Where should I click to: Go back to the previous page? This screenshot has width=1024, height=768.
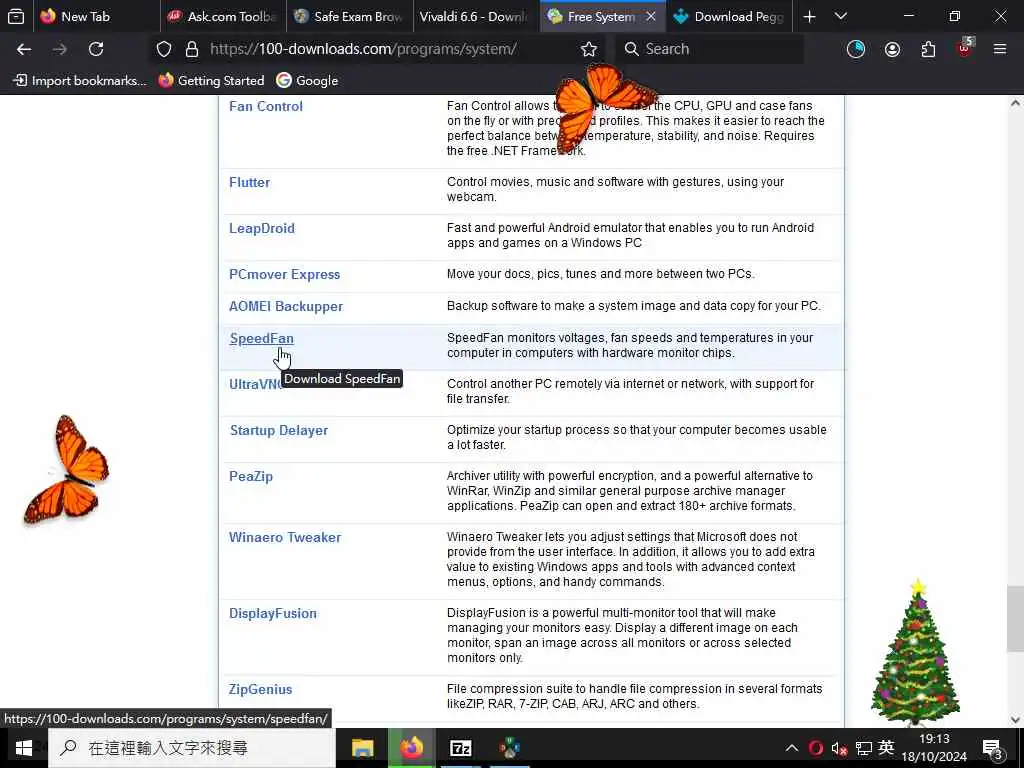click(x=24, y=49)
